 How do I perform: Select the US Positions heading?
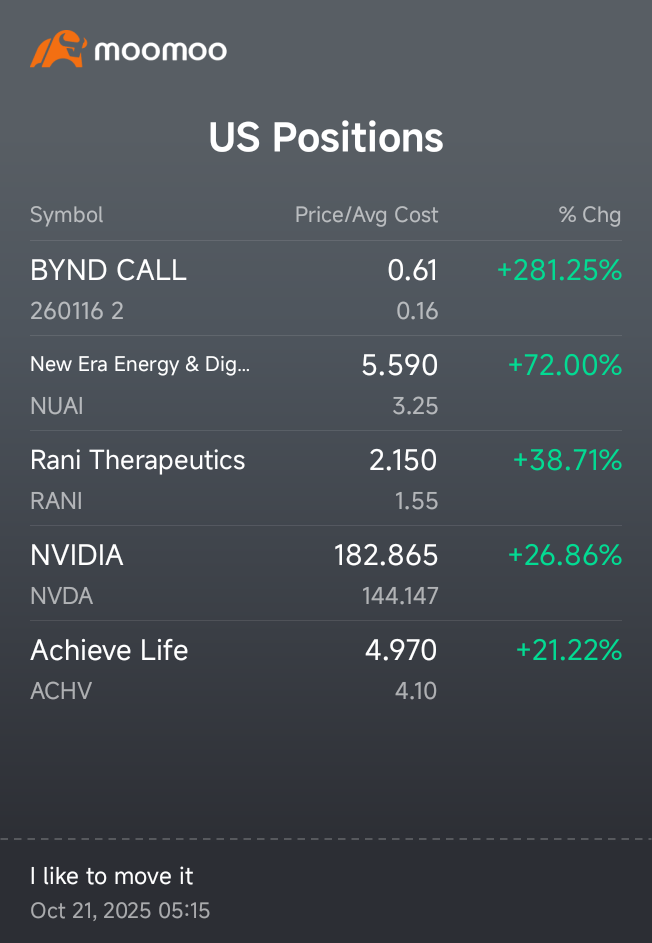tap(326, 137)
